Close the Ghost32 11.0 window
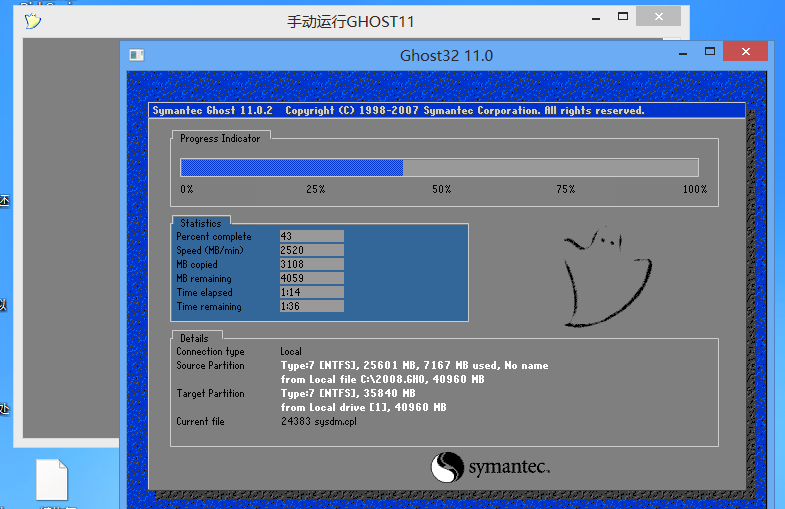This screenshot has height=509, width=785. [x=745, y=52]
